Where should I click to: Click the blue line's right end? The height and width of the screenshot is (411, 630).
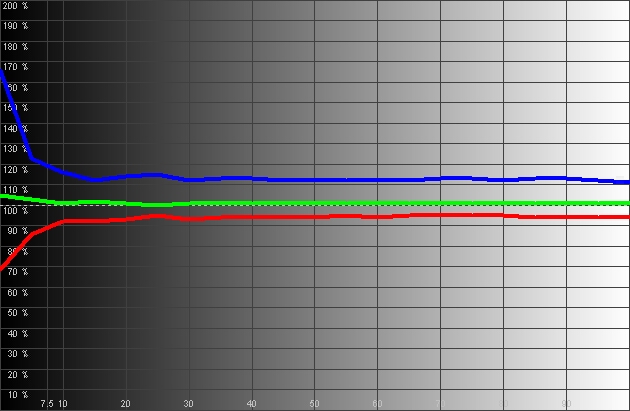click(x=626, y=182)
